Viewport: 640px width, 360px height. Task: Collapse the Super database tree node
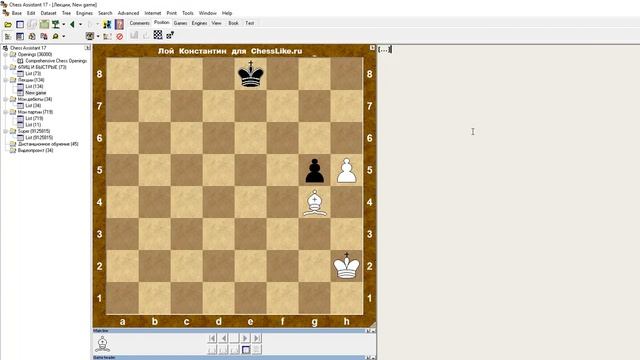tap(6, 131)
